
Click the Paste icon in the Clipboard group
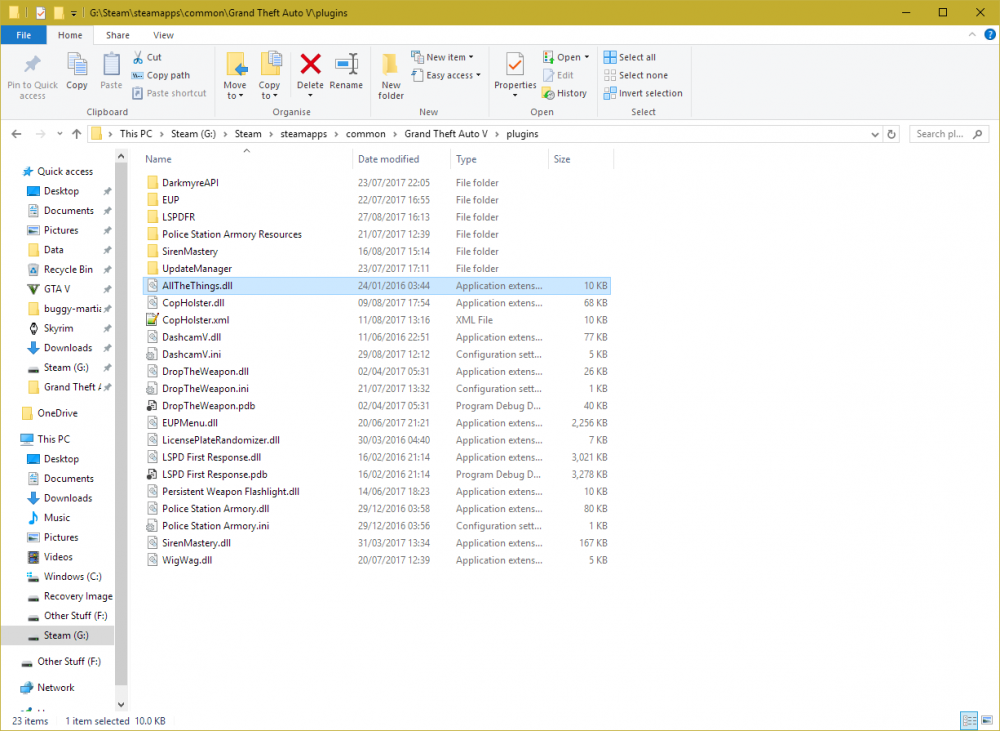(x=110, y=70)
